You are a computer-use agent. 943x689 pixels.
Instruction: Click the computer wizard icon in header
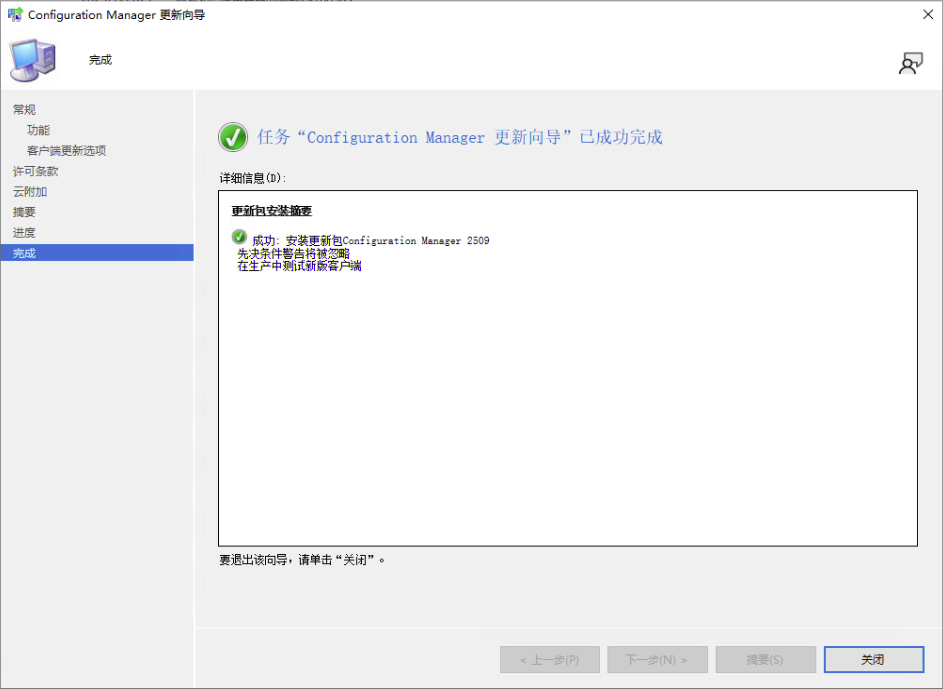tap(33, 60)
